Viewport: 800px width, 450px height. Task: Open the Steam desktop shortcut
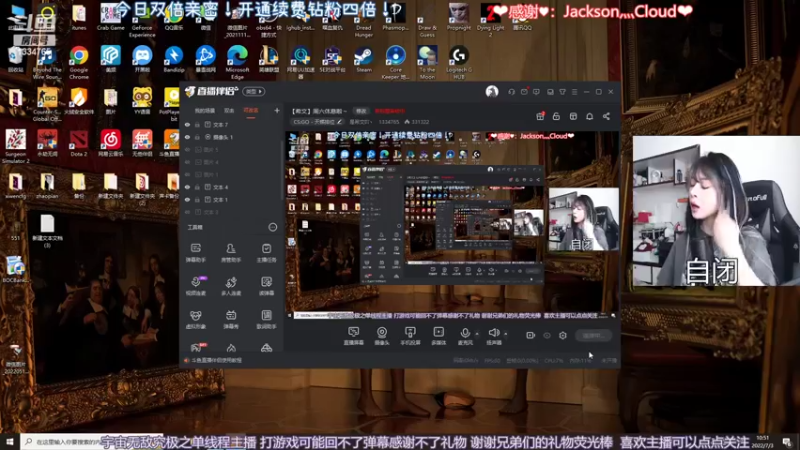coord(364,59)
